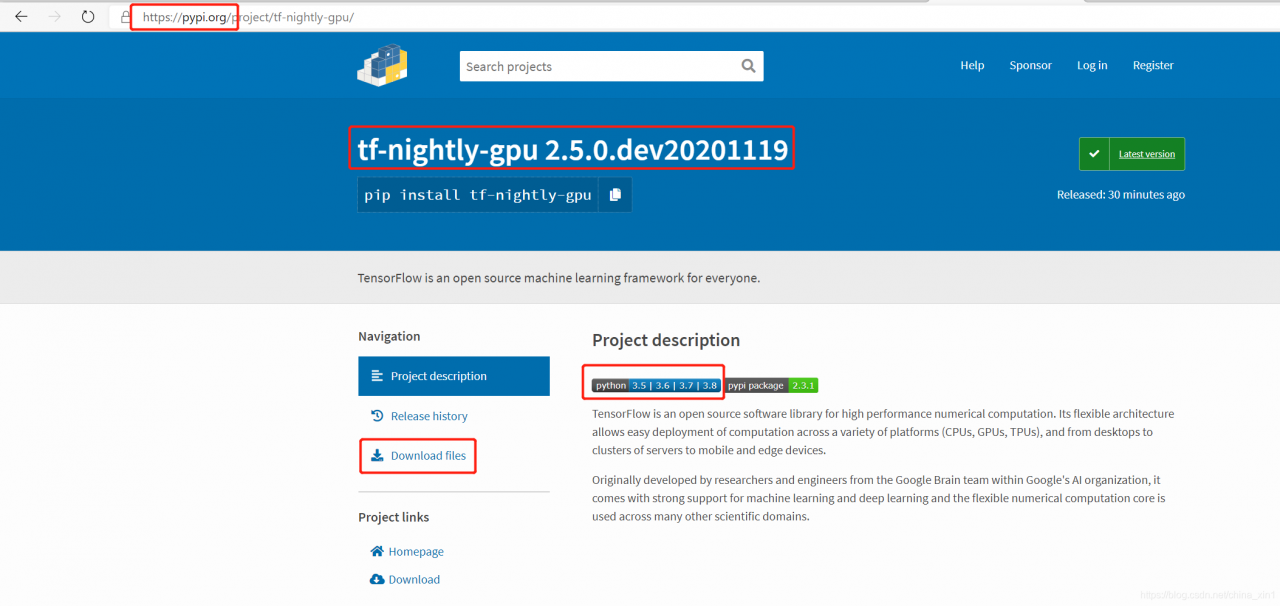Reload the page with the refresh icon

tap(88, 17)
